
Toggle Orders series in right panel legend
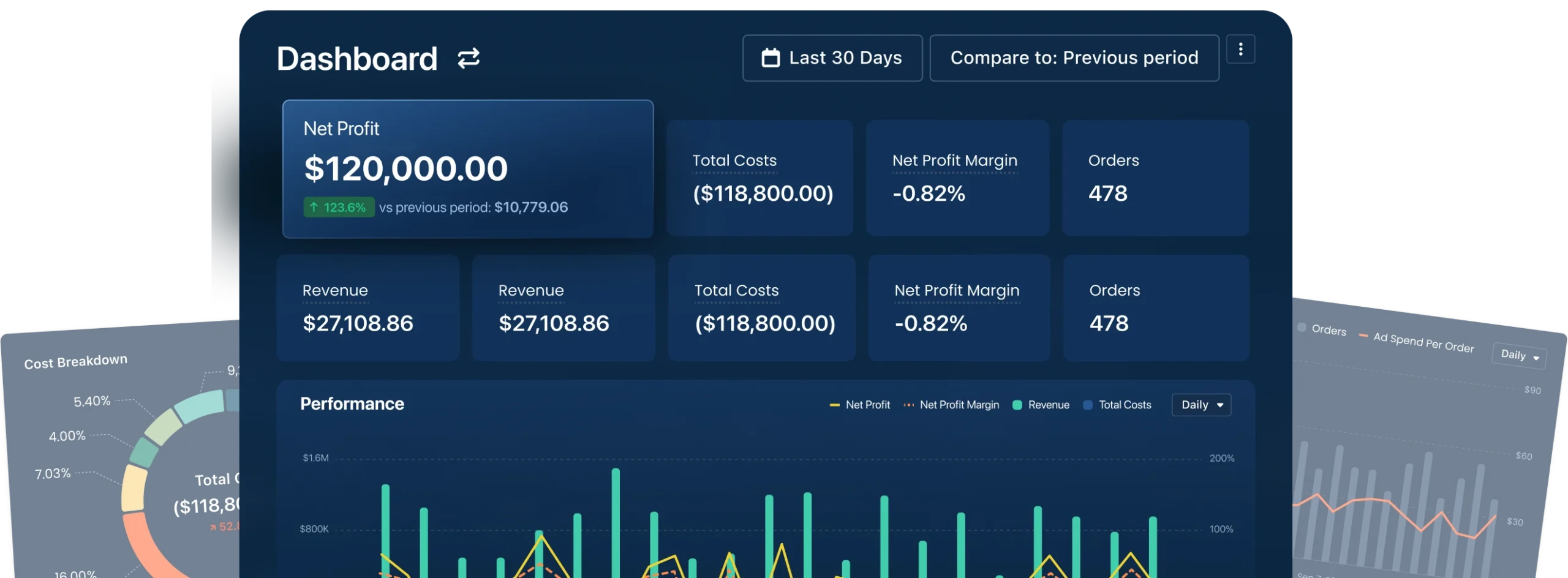point(1322,329)
